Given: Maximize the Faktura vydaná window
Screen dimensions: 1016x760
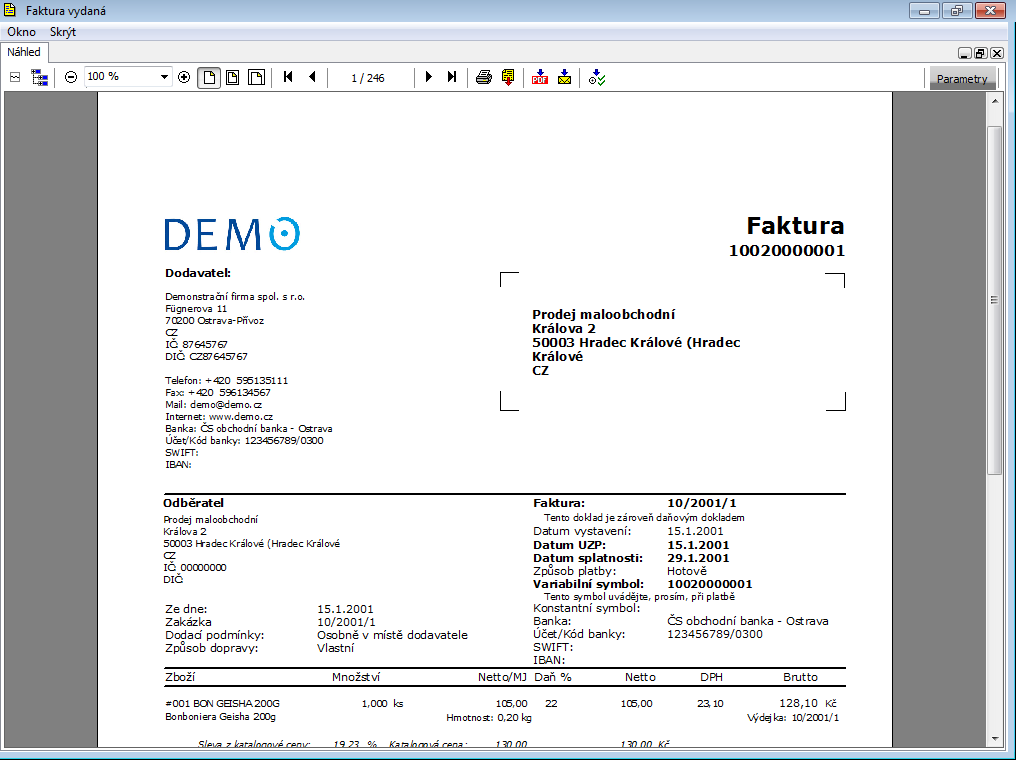Looking at the screenshot, I should tap(956, 11).
